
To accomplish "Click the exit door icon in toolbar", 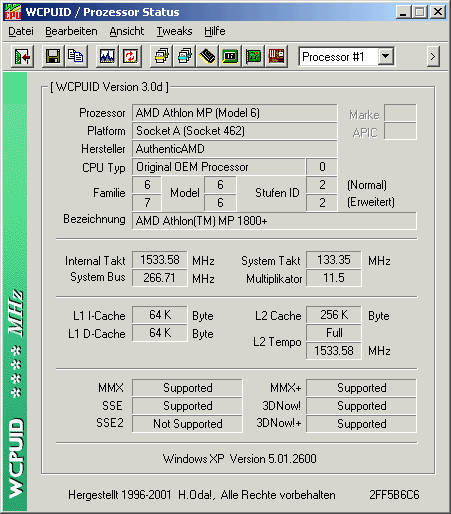I will (22, 56).
